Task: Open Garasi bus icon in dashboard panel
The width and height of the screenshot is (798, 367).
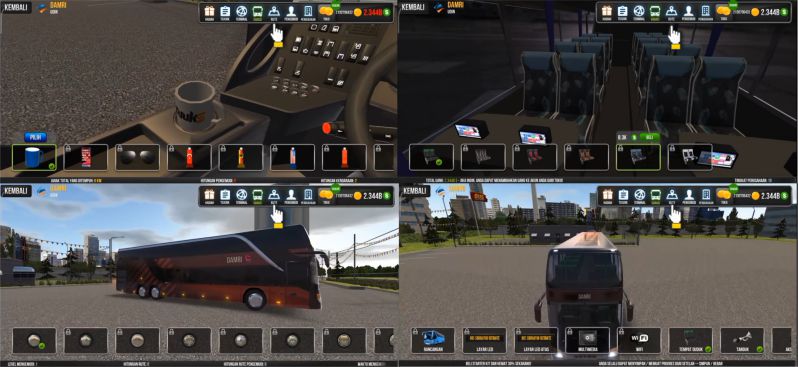Action: coord(258,12)
